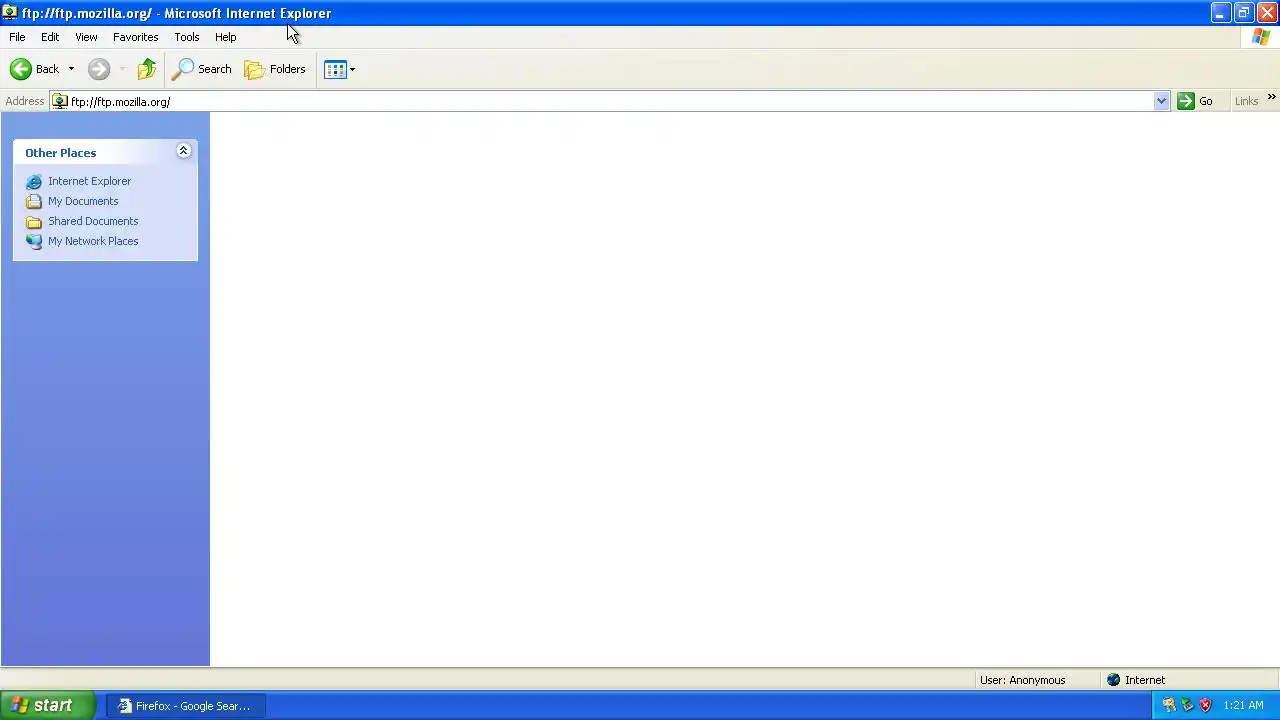
Task: Toggle the Search explorer bar
Action: click(x=202, y=69)
